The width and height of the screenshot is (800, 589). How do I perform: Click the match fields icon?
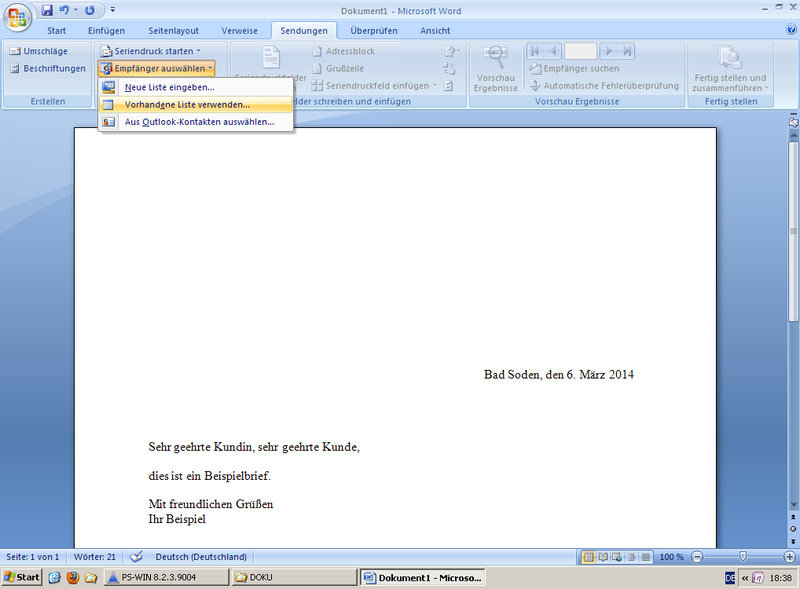[x=449, y=68]
